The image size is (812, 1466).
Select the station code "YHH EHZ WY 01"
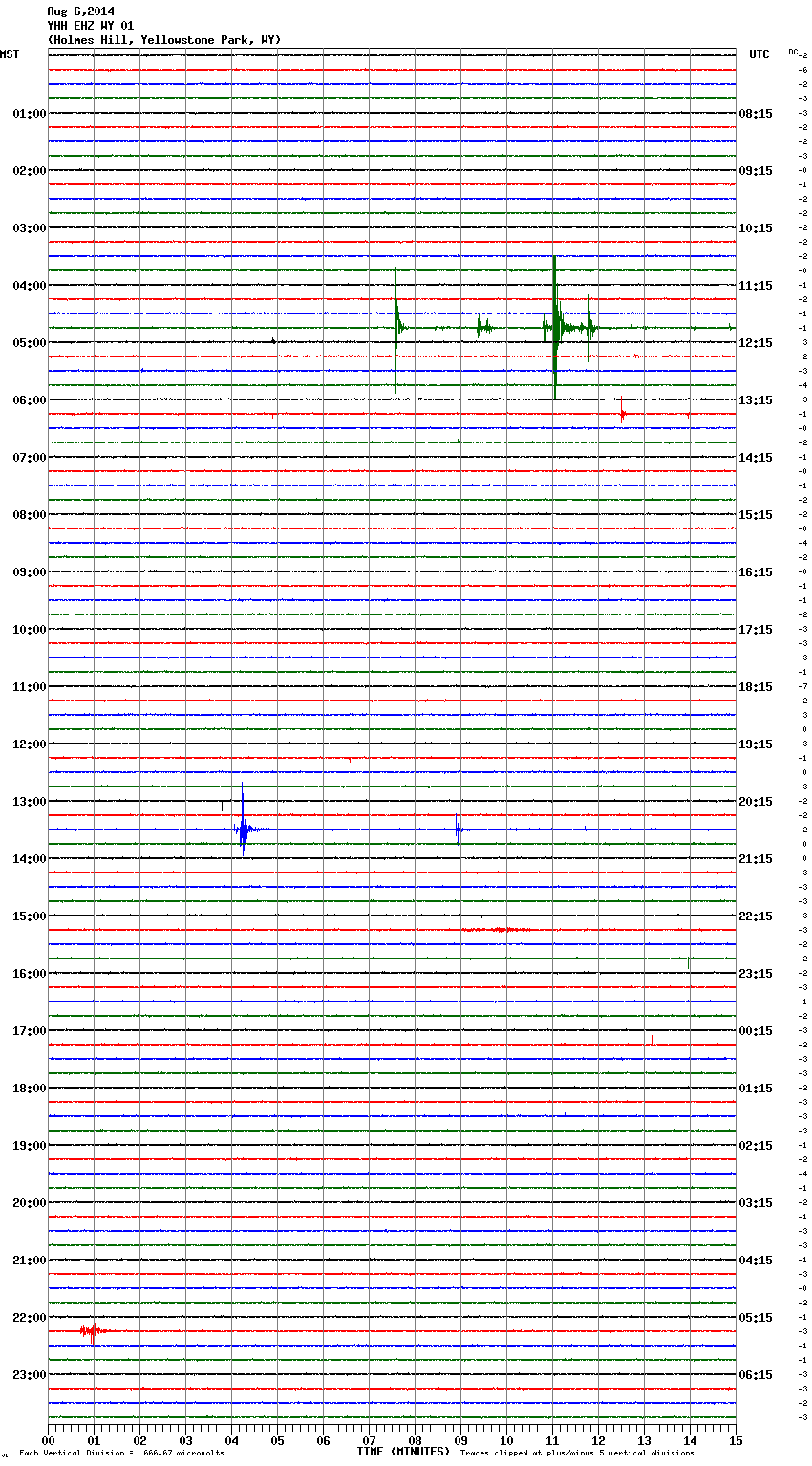(91, 26)
